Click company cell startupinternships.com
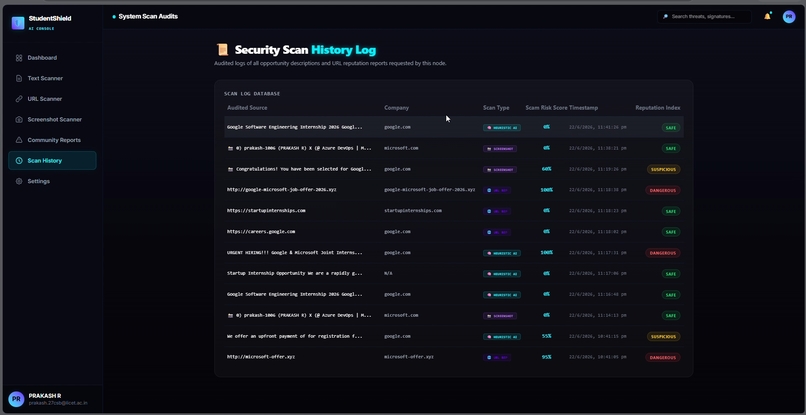The width and height of the screenshot is (806, 415). [x=413, y=211]
